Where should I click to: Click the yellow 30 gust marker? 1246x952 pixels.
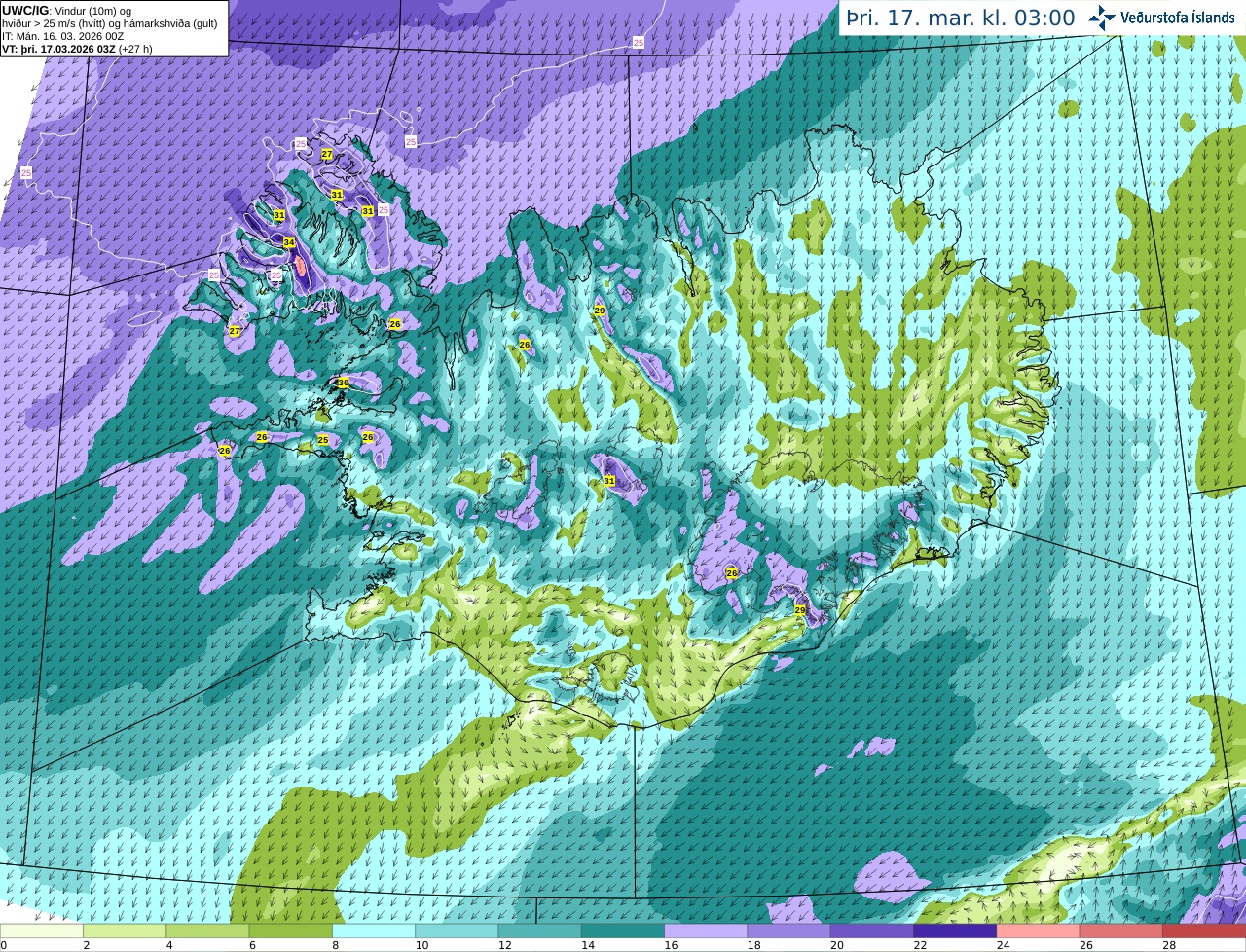343,383
